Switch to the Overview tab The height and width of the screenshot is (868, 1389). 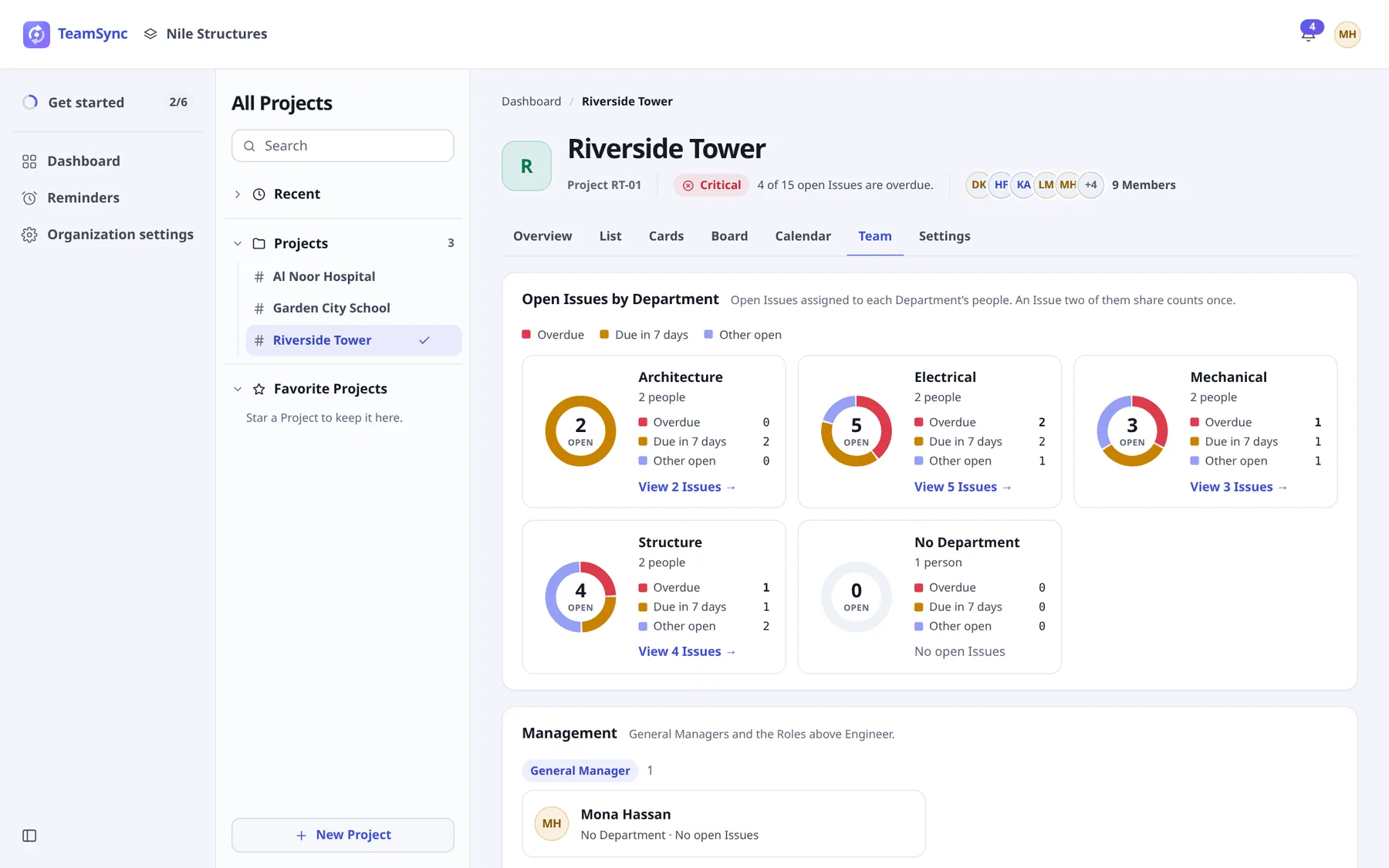542,236
